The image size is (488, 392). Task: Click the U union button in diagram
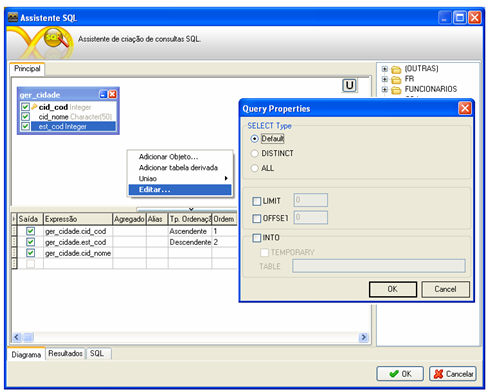coord(349,85)
